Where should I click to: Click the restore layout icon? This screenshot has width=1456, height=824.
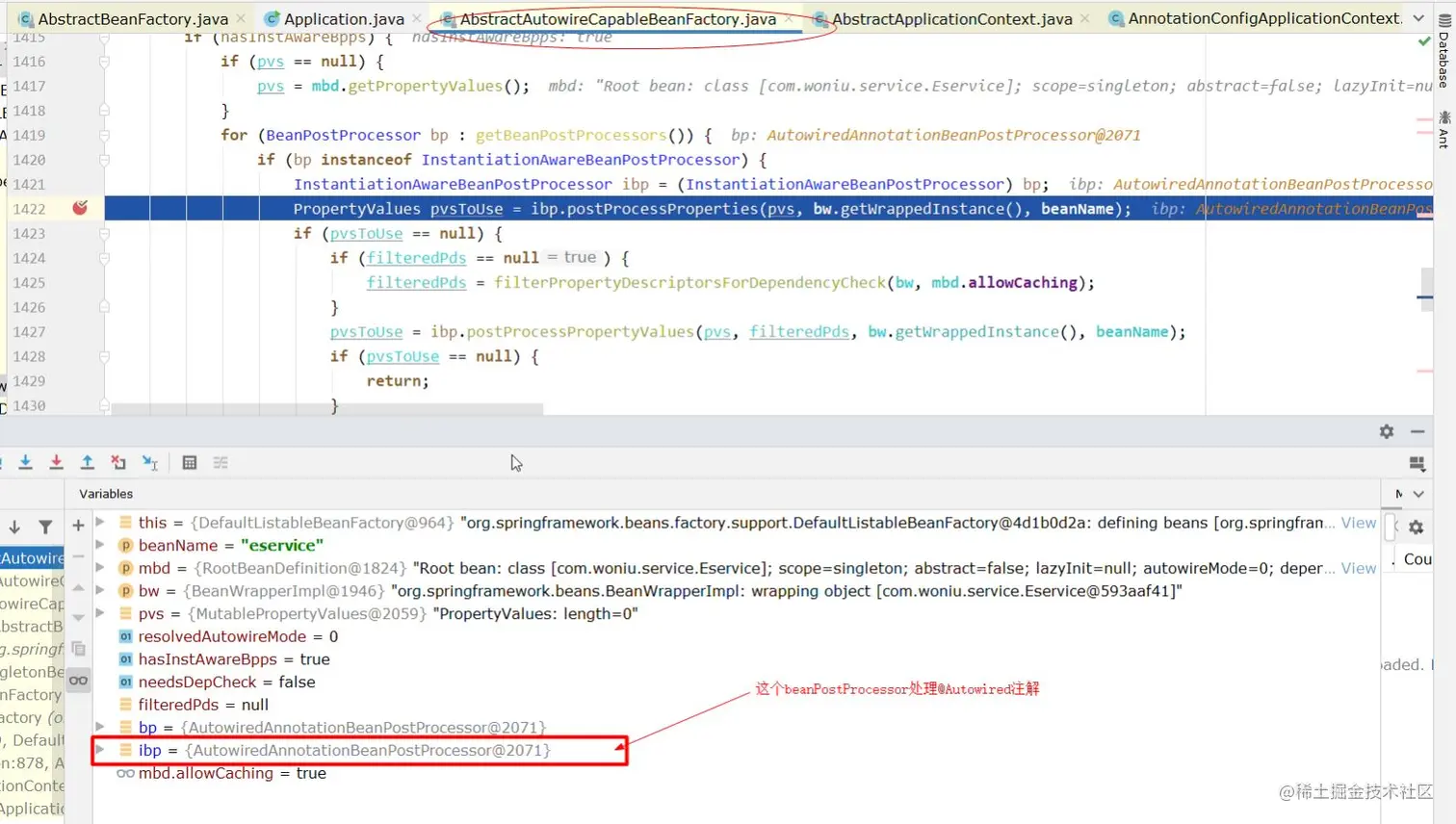coord(1417,464)
